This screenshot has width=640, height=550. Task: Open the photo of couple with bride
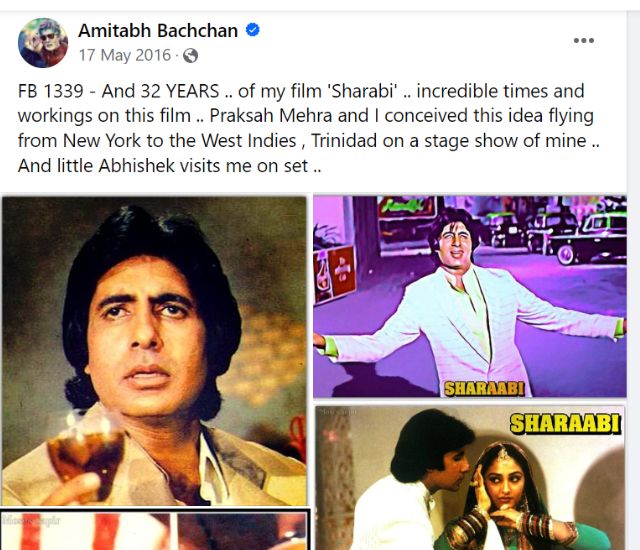click(x=470, y=478)
